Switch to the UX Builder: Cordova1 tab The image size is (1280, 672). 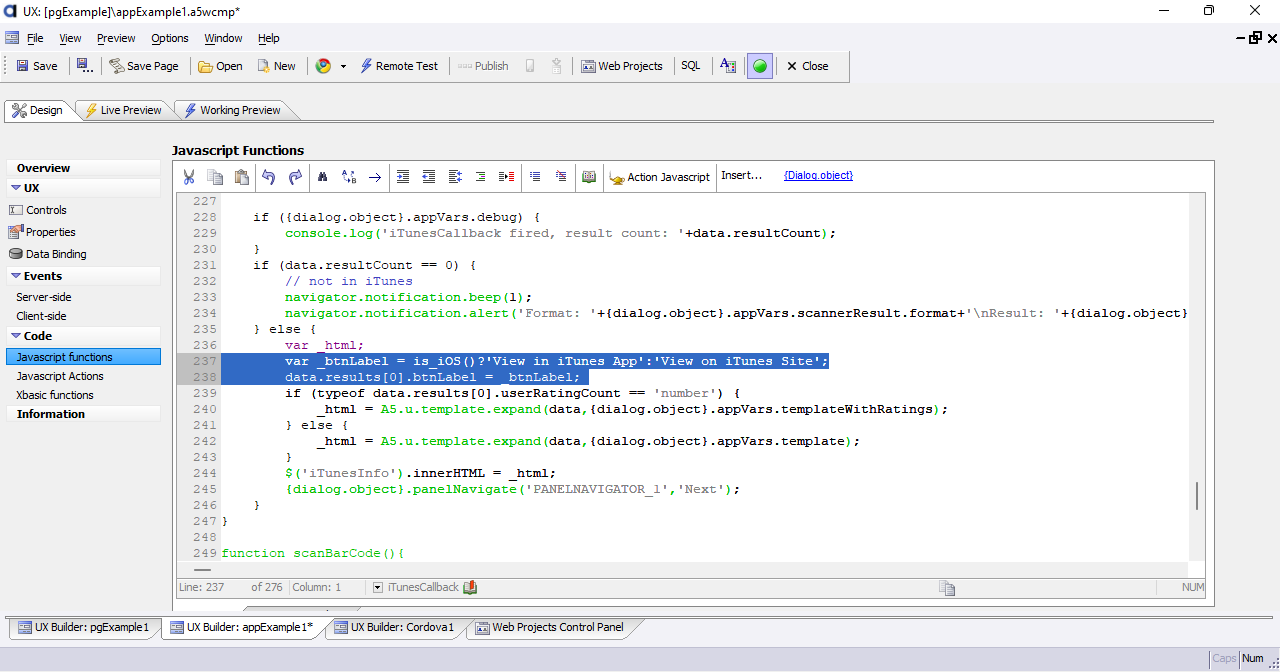[x=394, y=628]
